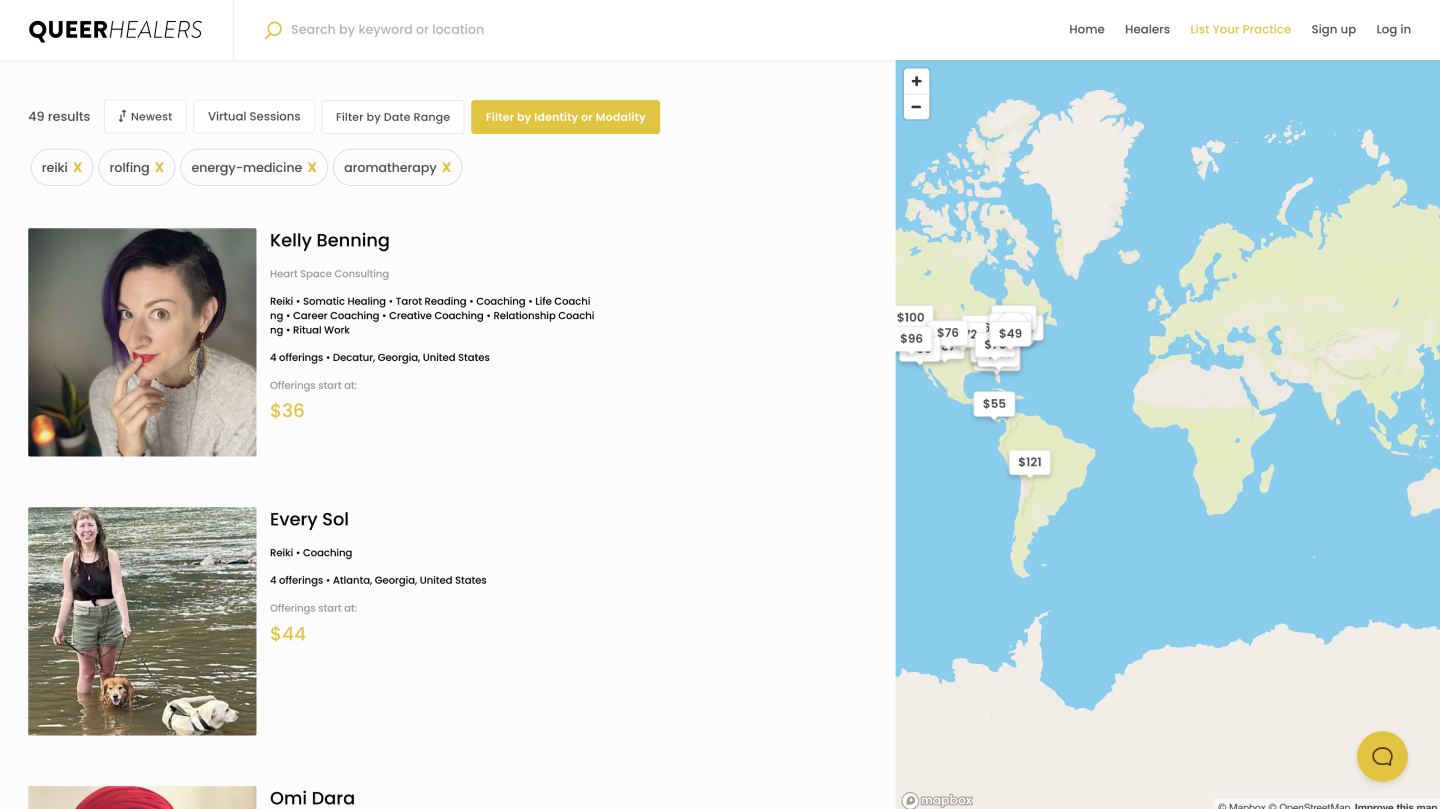
Task: Open Filter by Identity or Modality
Action: (x=565, y=117)
